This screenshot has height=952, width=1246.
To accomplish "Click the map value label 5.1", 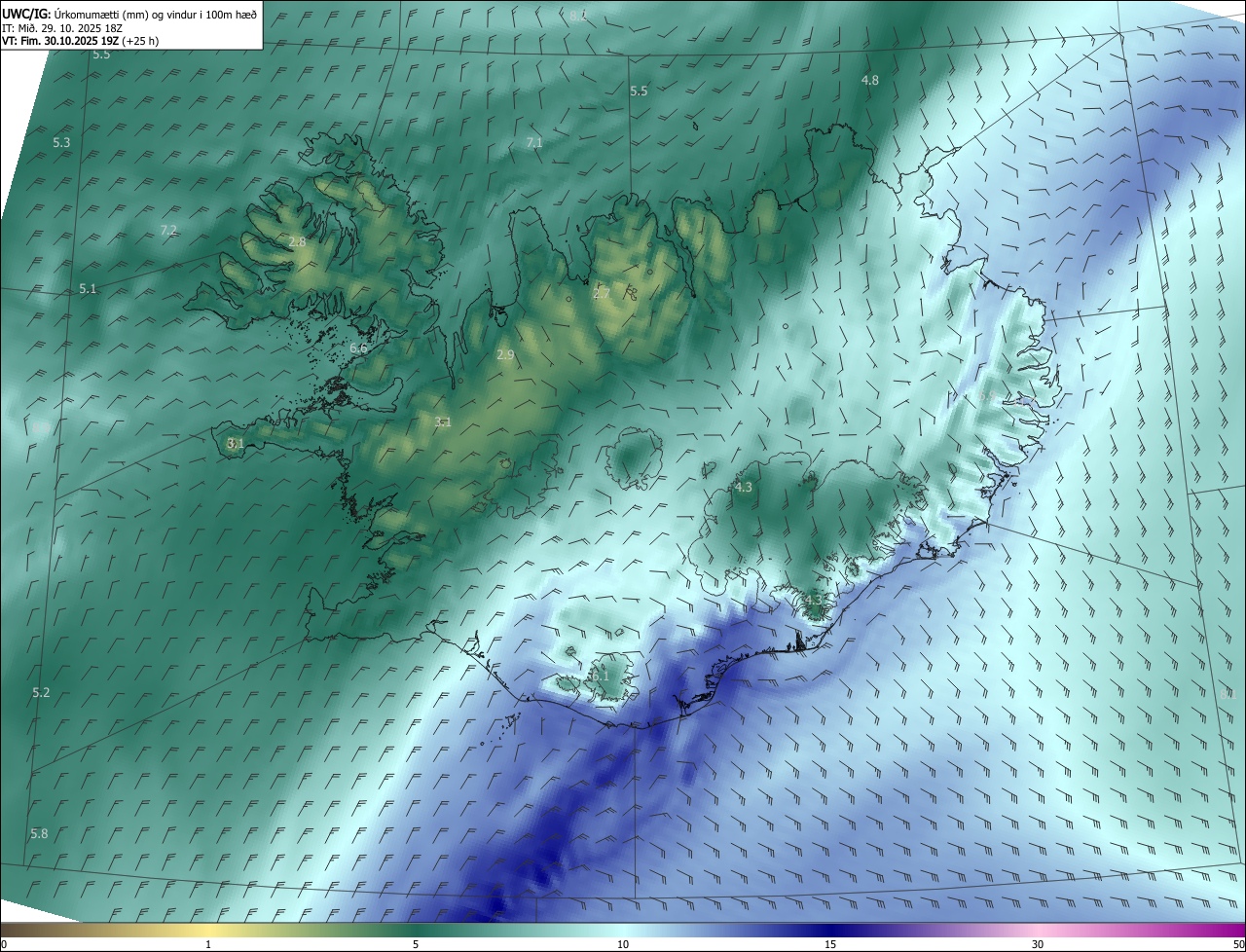I will [89, 289].
